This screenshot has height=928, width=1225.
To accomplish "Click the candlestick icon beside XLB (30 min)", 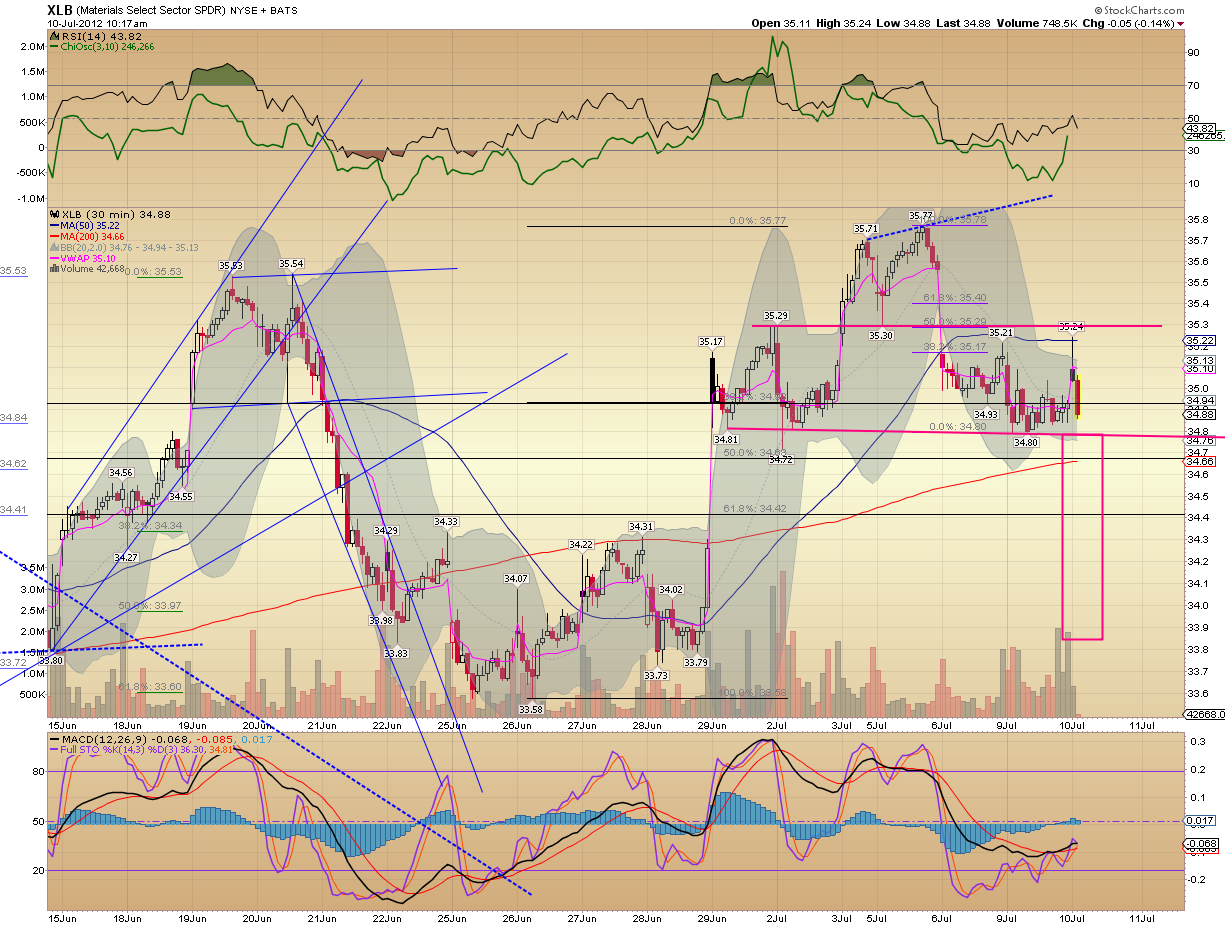I will (54, 214).
